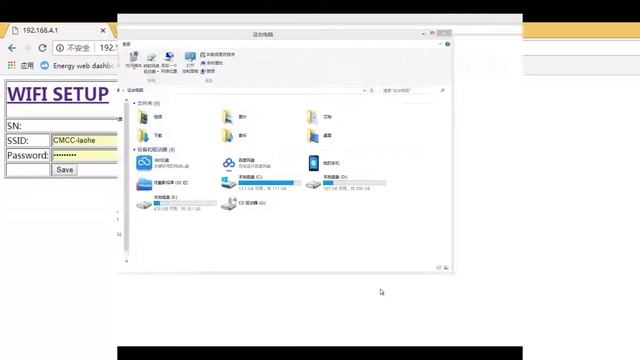Select the Local Disk (D:) drive icon
This screenshot has height=360, width=640.
[313, 184]
